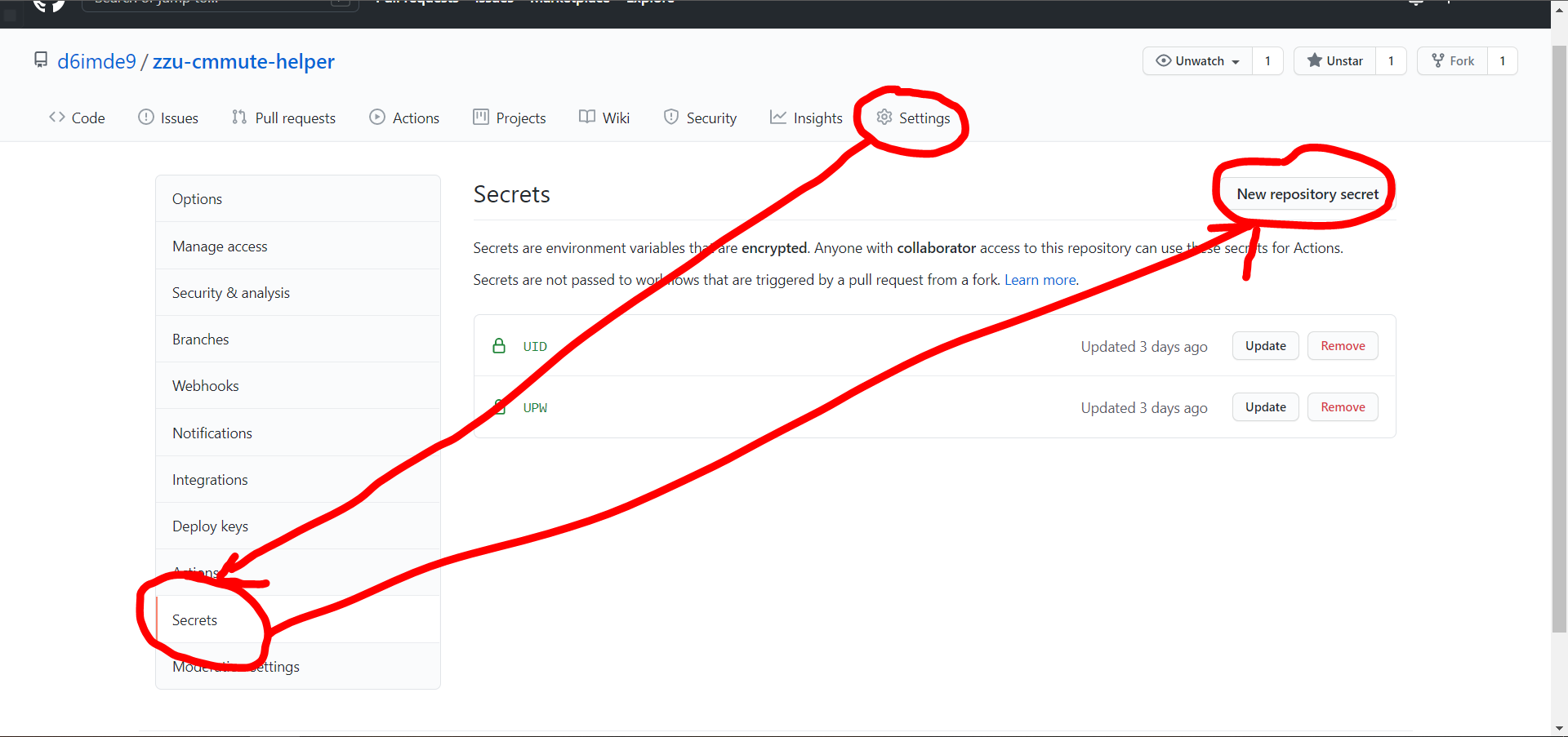Open Webhooks settings
Image resolution: width=1568 pixels, height=737 pixels.
click(x=298, y=386)
